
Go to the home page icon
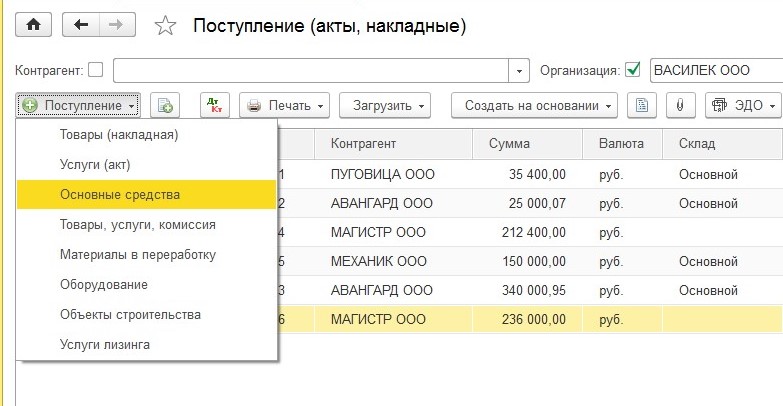pyautogui.click(x=33, y=24)
